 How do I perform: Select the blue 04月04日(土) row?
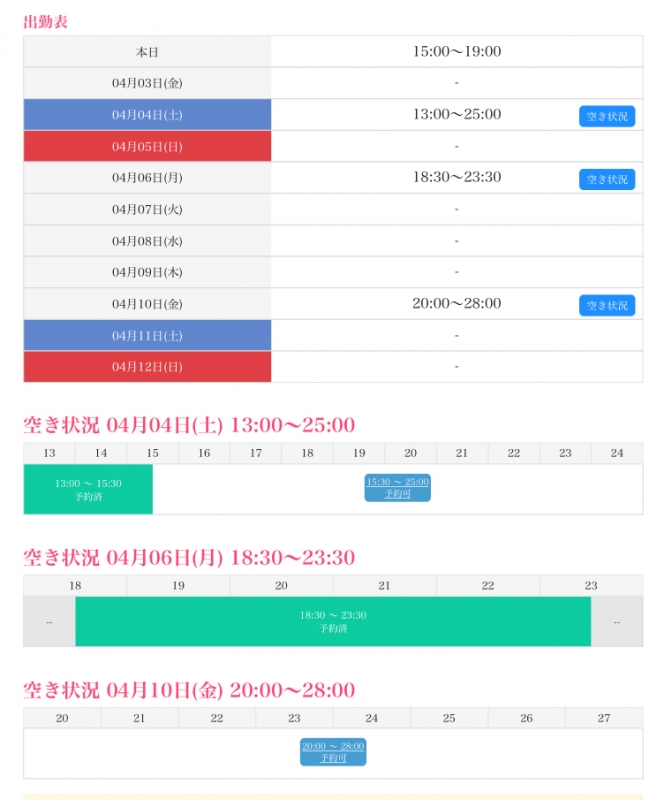pyautogui.click(x=146, y=114)
